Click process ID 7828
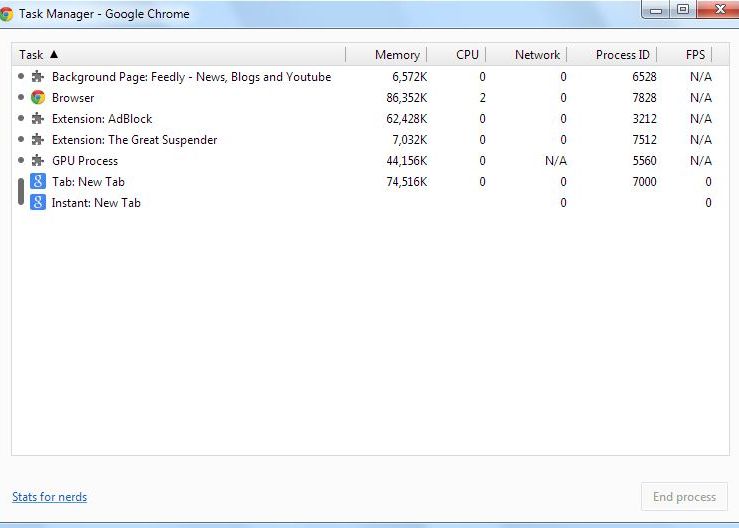The width and height of the screenshot is (739, 528). coord(644,98)
